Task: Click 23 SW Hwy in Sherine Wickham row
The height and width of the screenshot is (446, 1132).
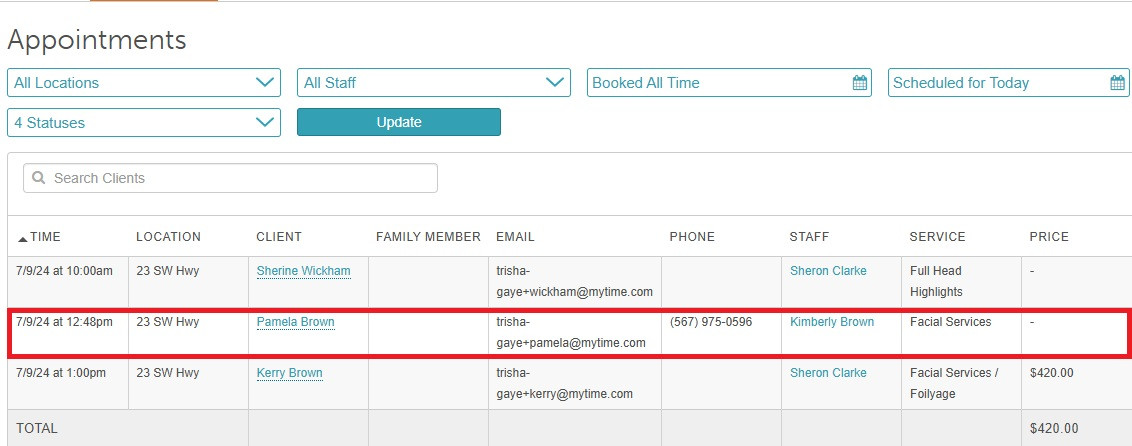Action: [x=167, y=271]
